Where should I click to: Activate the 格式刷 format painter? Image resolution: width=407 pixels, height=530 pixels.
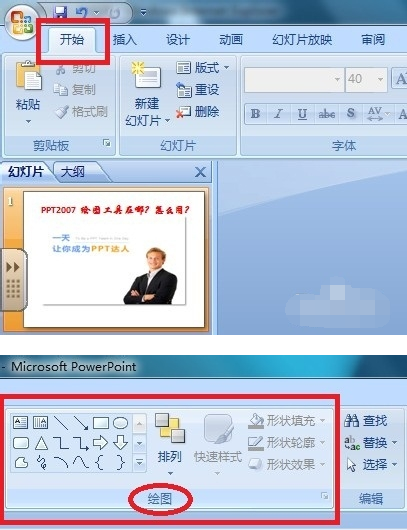tap(81, 112)
